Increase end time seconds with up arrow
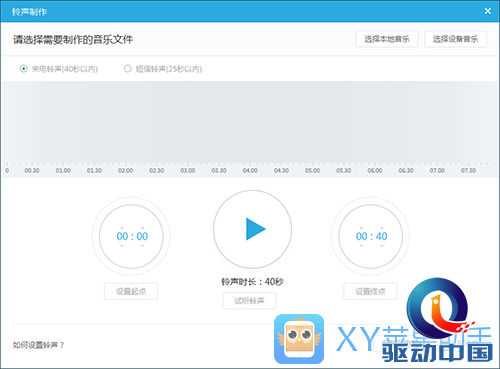Screen dimensions: 500x369 click(382, 228)
